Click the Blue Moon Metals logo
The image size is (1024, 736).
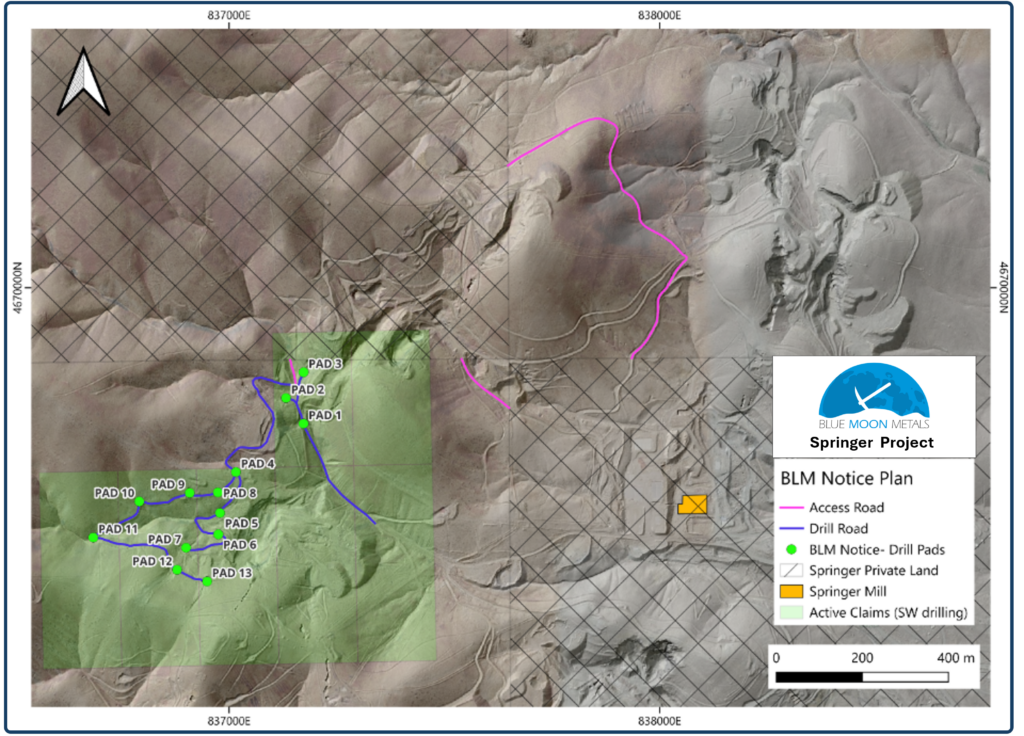(x=874, y=396)
